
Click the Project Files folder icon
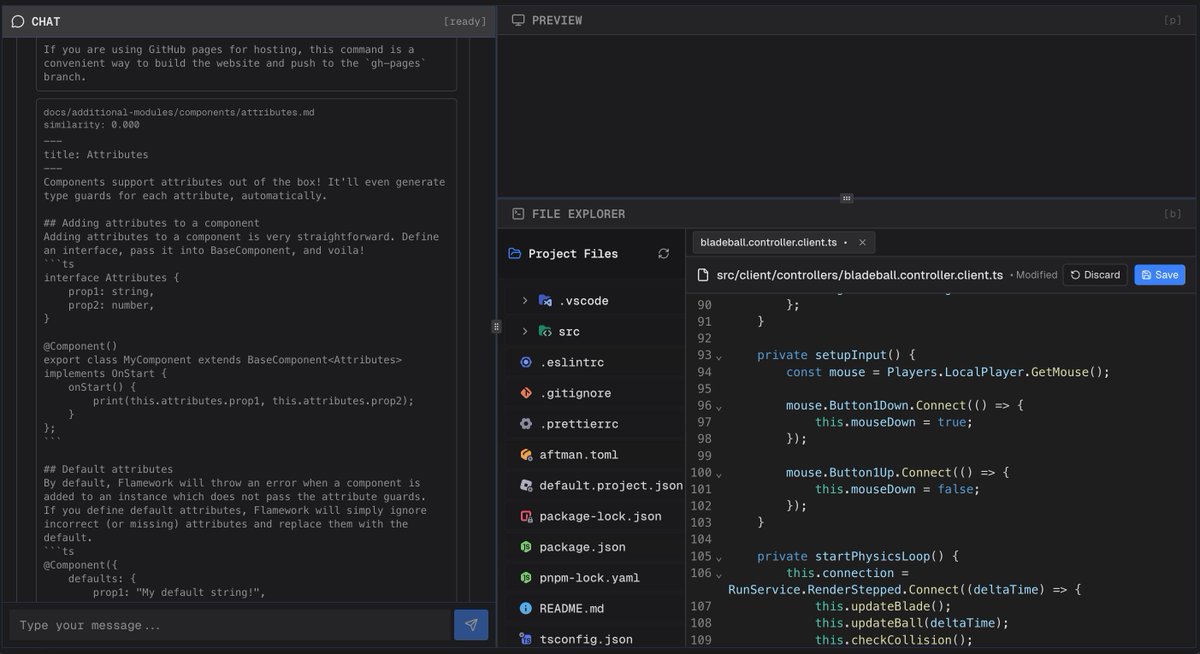514,254
